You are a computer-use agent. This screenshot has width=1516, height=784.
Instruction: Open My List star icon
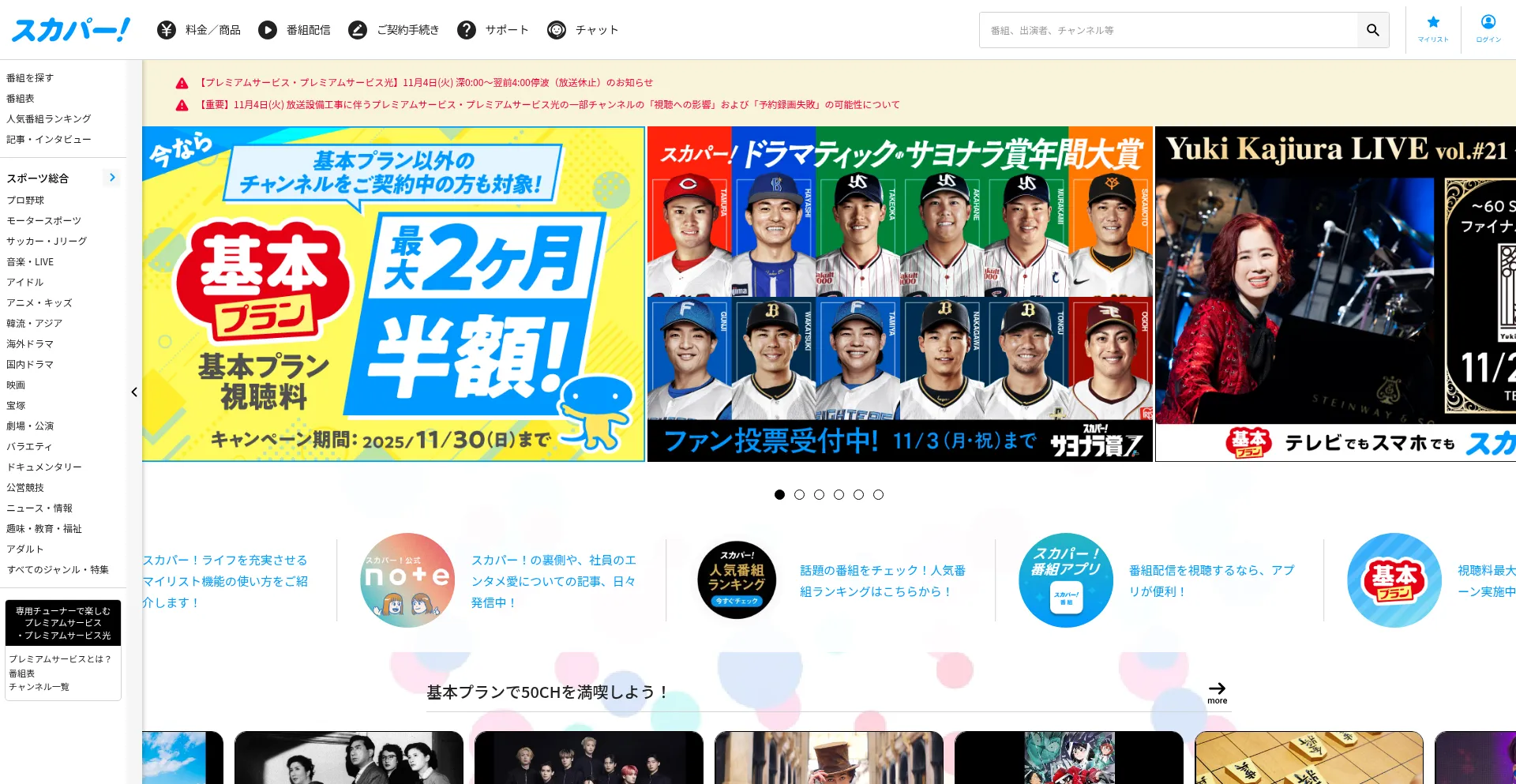pos(1433,23)
